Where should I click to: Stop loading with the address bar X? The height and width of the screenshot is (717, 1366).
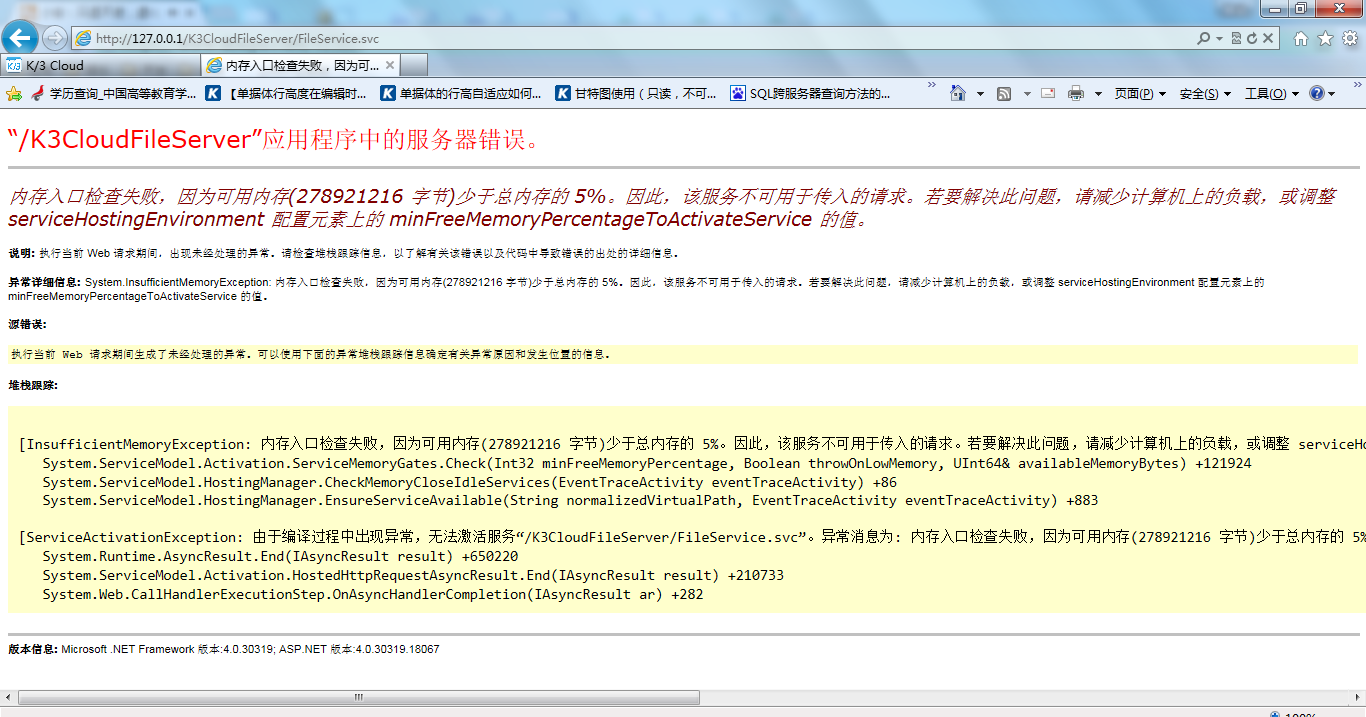[1268, 38]
